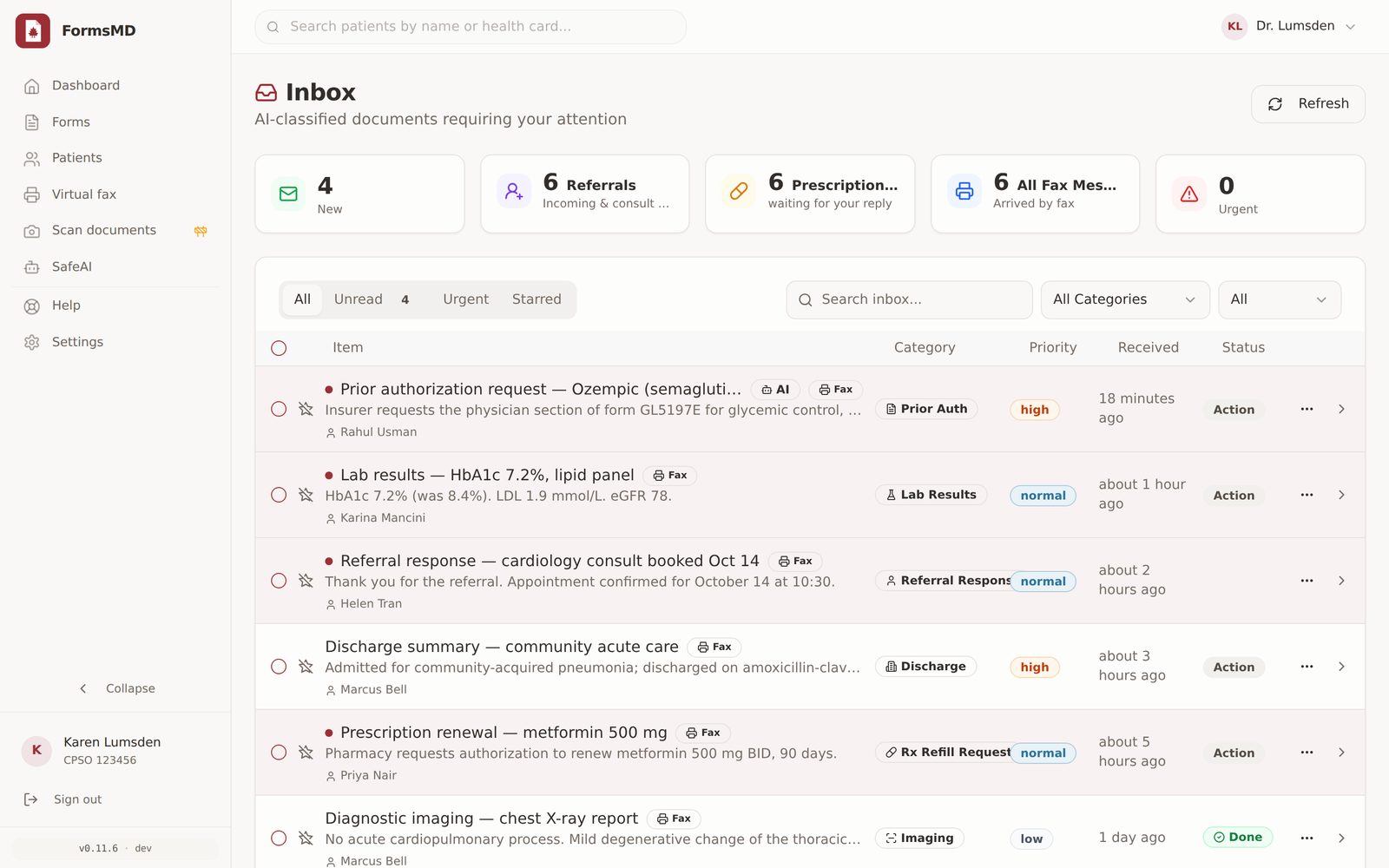Switch to the Urgent tab
The width and height of the screenshot is (1389, 868).
pyautogui.click(x=465, y=299)
